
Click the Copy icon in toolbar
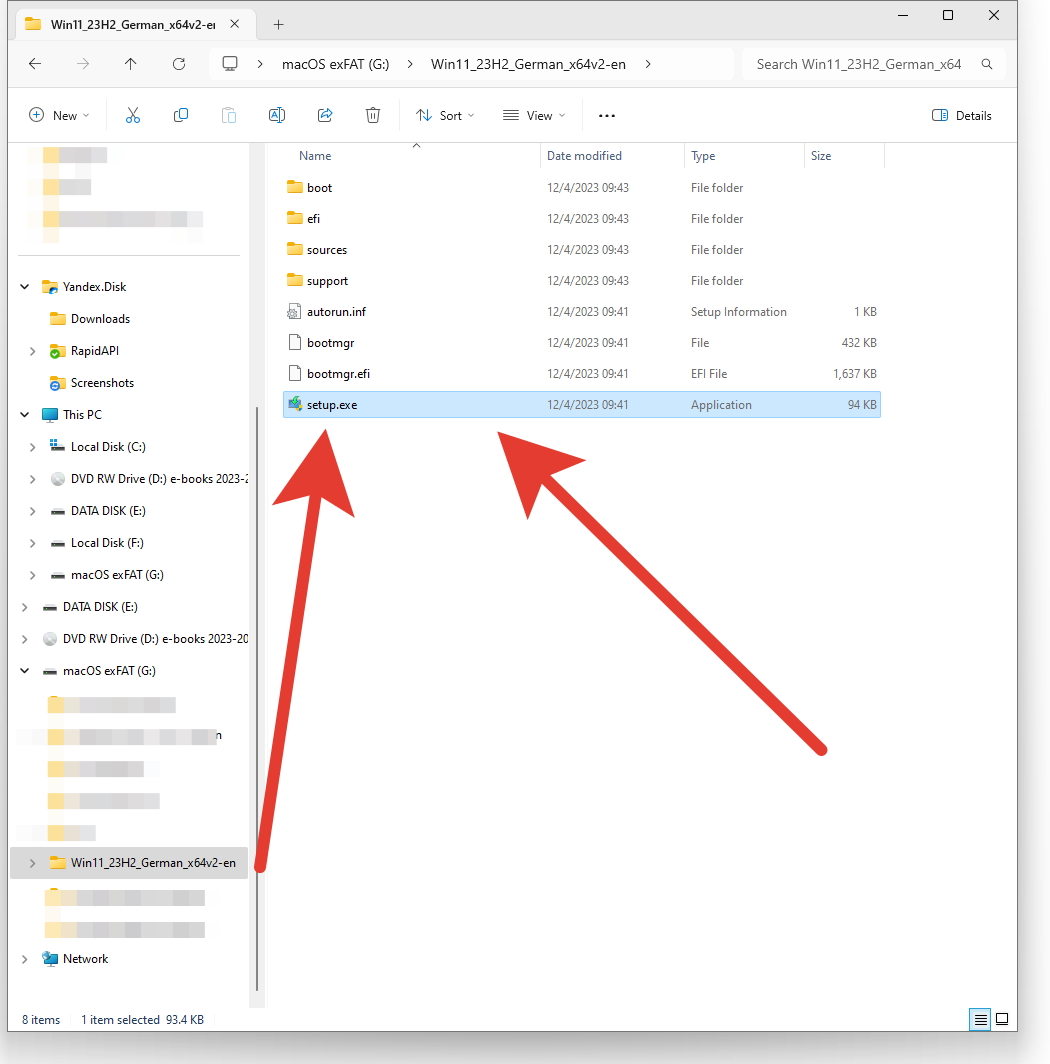[x=181, y=115]
